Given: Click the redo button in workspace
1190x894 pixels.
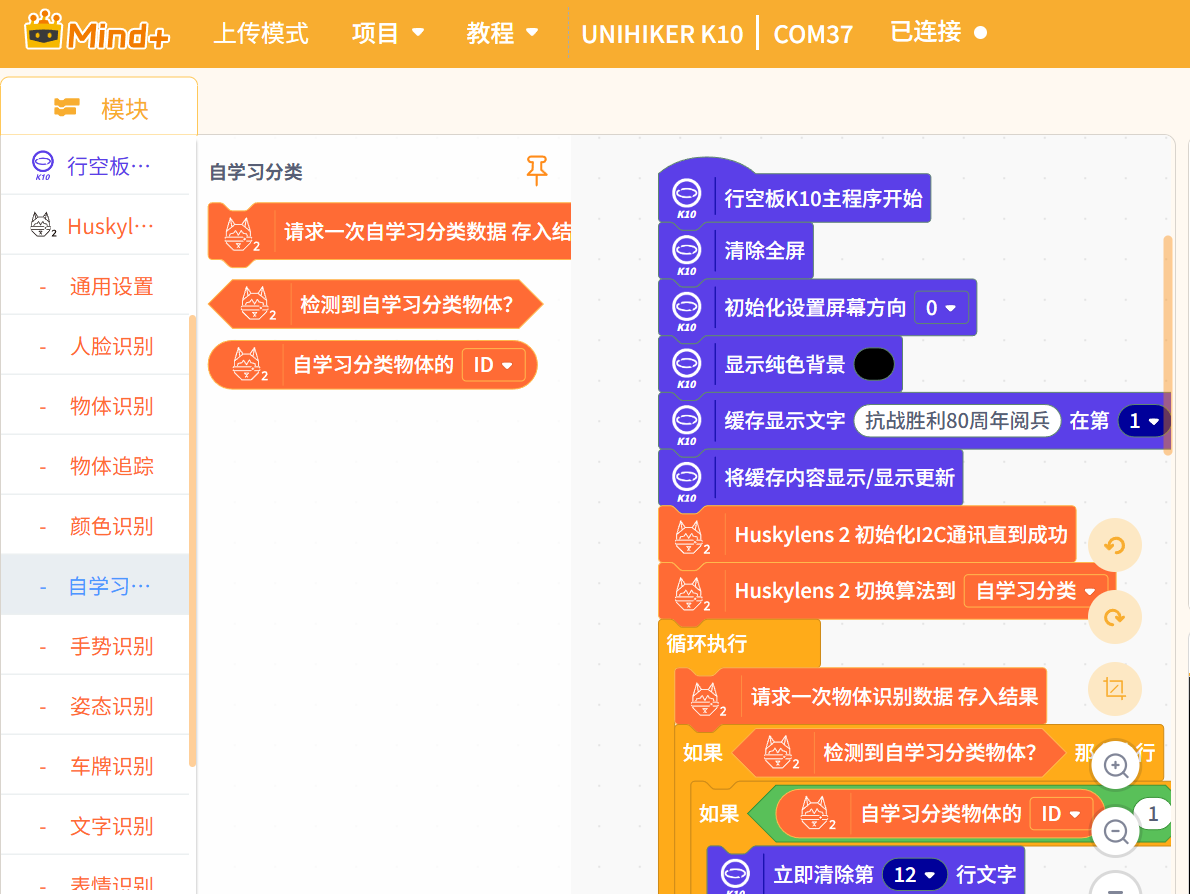Looking at the screenshot, I should tap(1114, 617).
